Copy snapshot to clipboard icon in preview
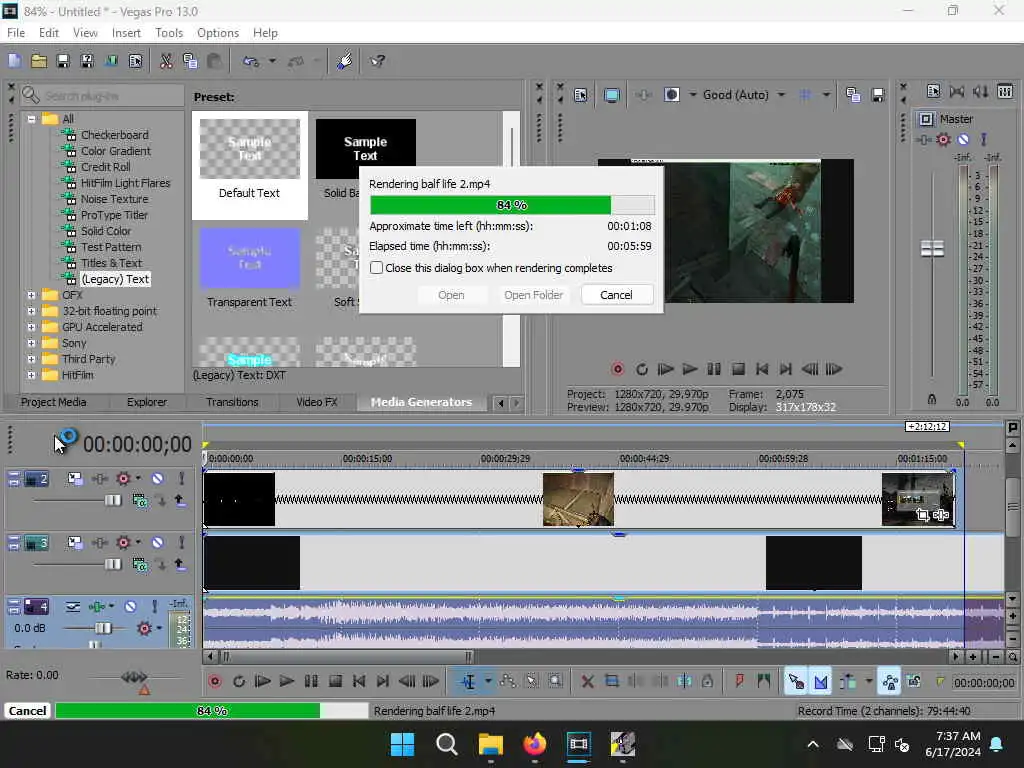 pos(853,95)
